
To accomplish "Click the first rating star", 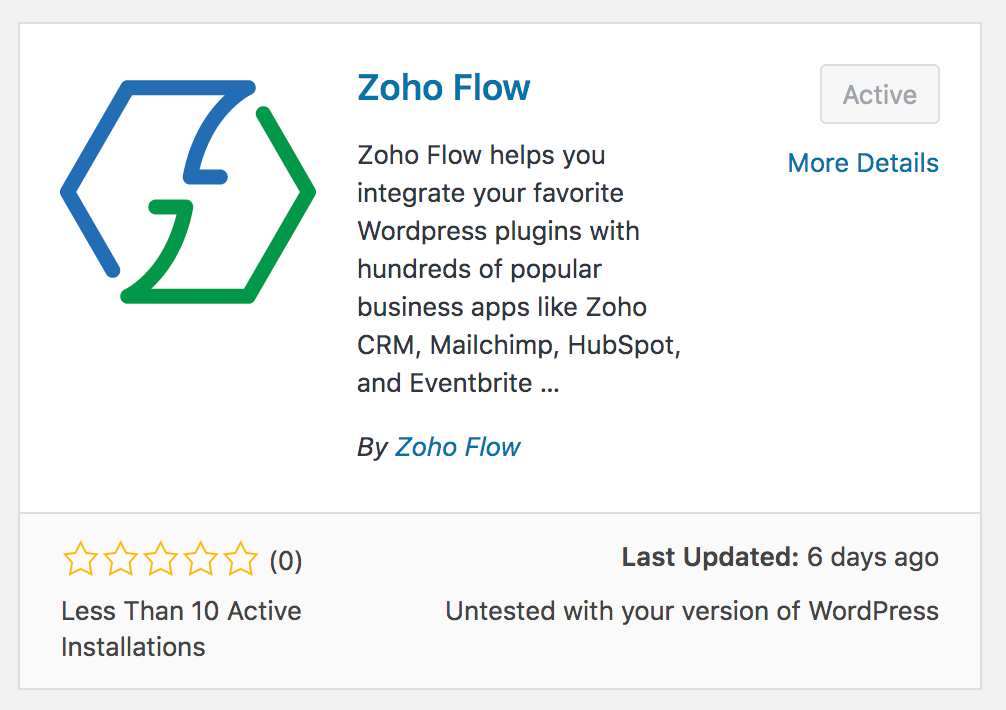I will point(78,560).
